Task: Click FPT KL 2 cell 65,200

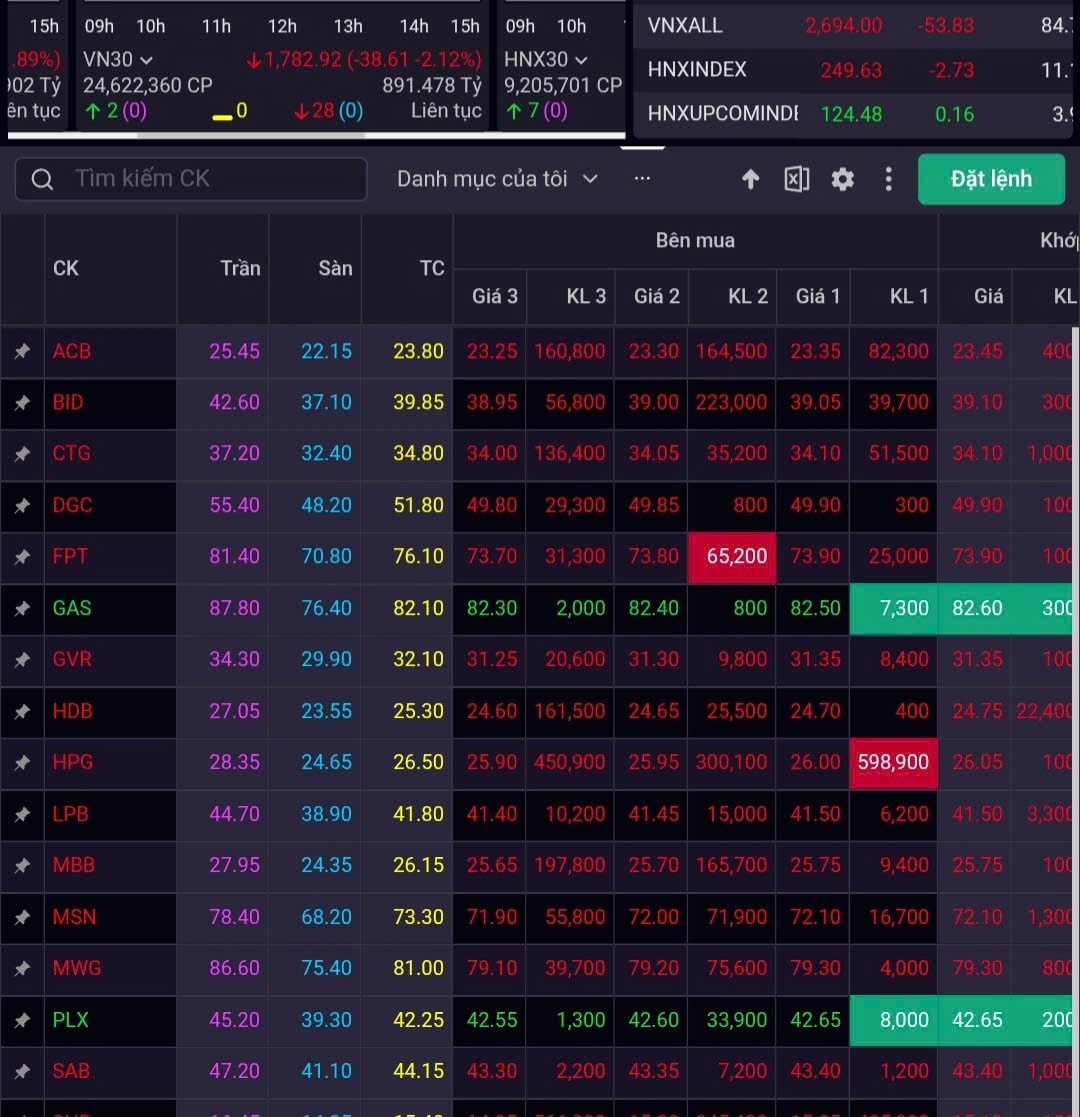Action: click(732, 557)
